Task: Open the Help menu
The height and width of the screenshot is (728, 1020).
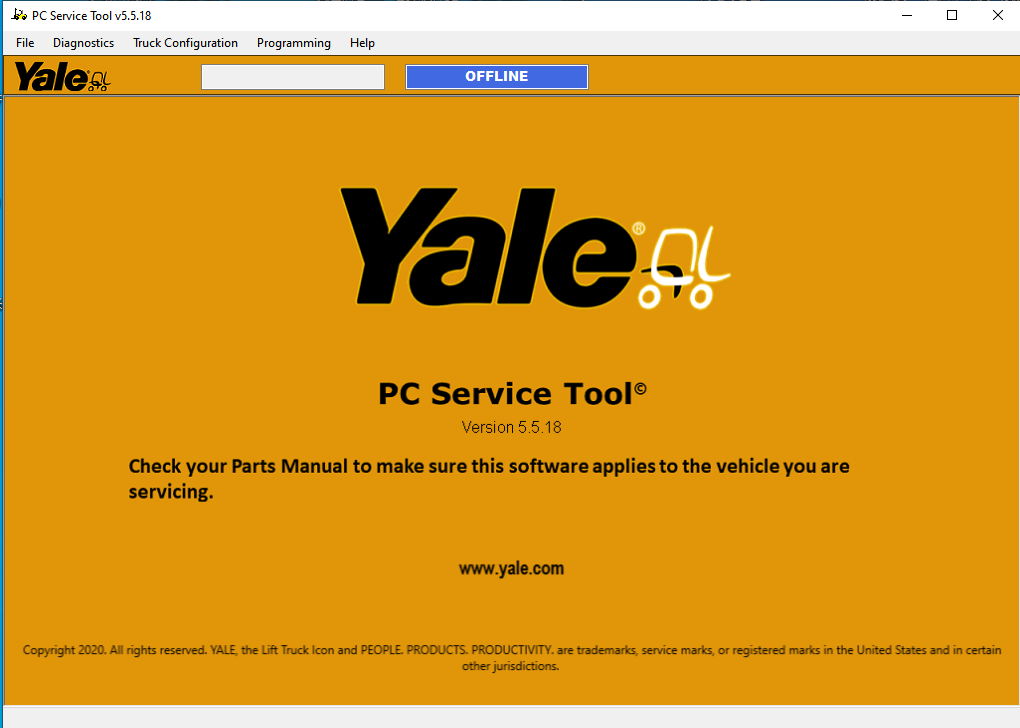Action: click(x=362, y=43)
